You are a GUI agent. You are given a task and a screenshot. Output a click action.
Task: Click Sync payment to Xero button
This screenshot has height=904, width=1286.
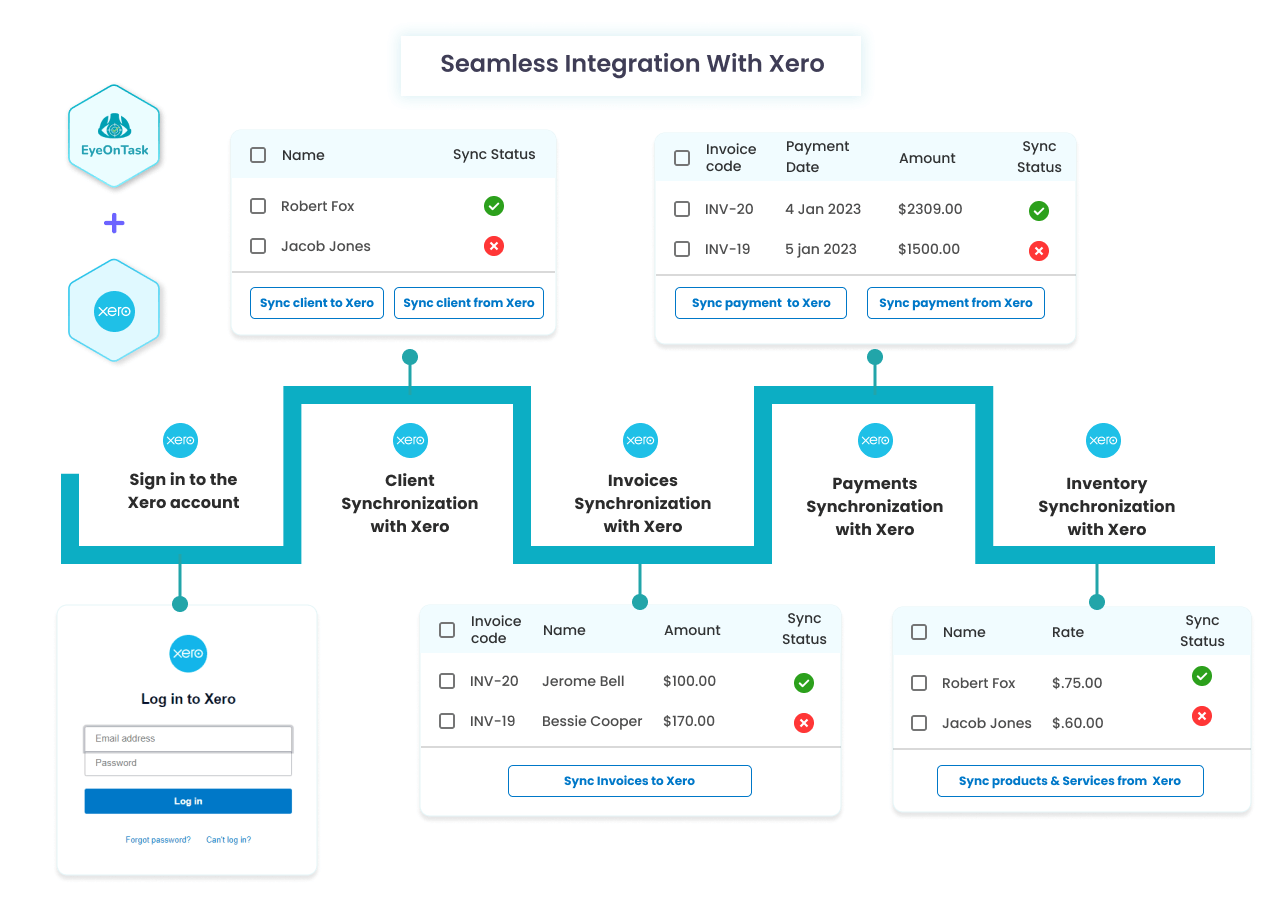[761, 303]
